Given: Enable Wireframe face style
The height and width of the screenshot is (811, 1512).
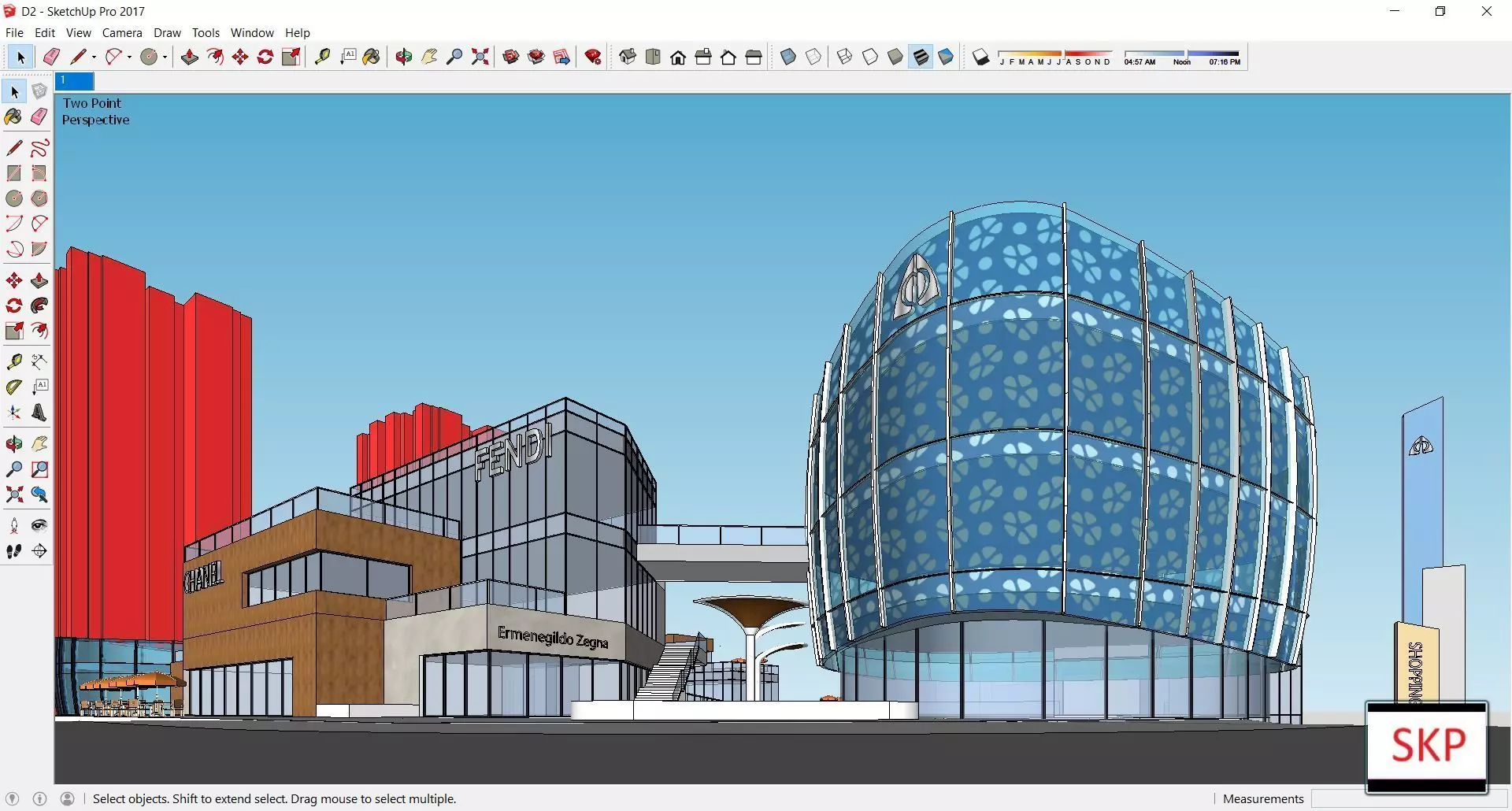Looking at the screenshot, I should (844, 57).
